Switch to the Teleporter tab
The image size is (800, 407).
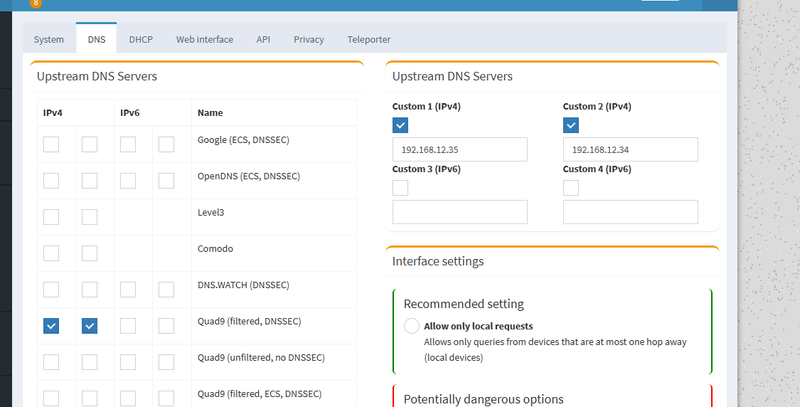tap(369, 39)
